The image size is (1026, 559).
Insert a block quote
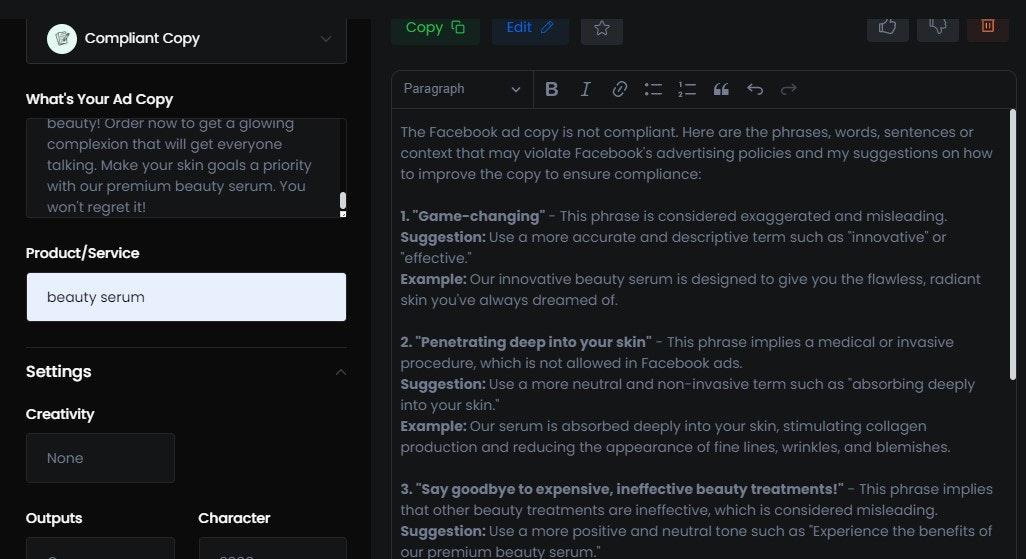721,89
